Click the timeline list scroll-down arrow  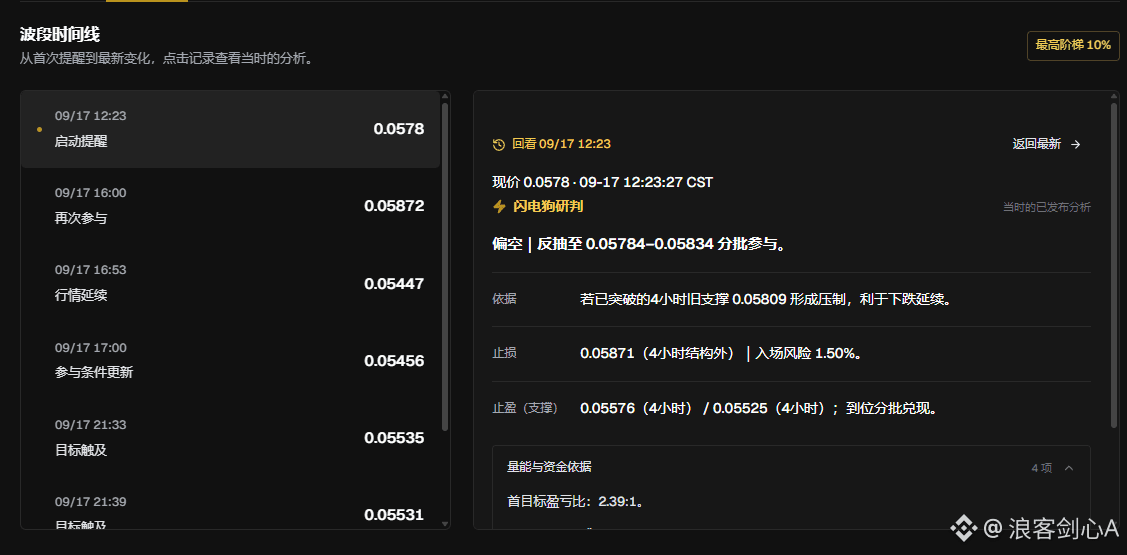pyautogui.click(x=445, y=524)
